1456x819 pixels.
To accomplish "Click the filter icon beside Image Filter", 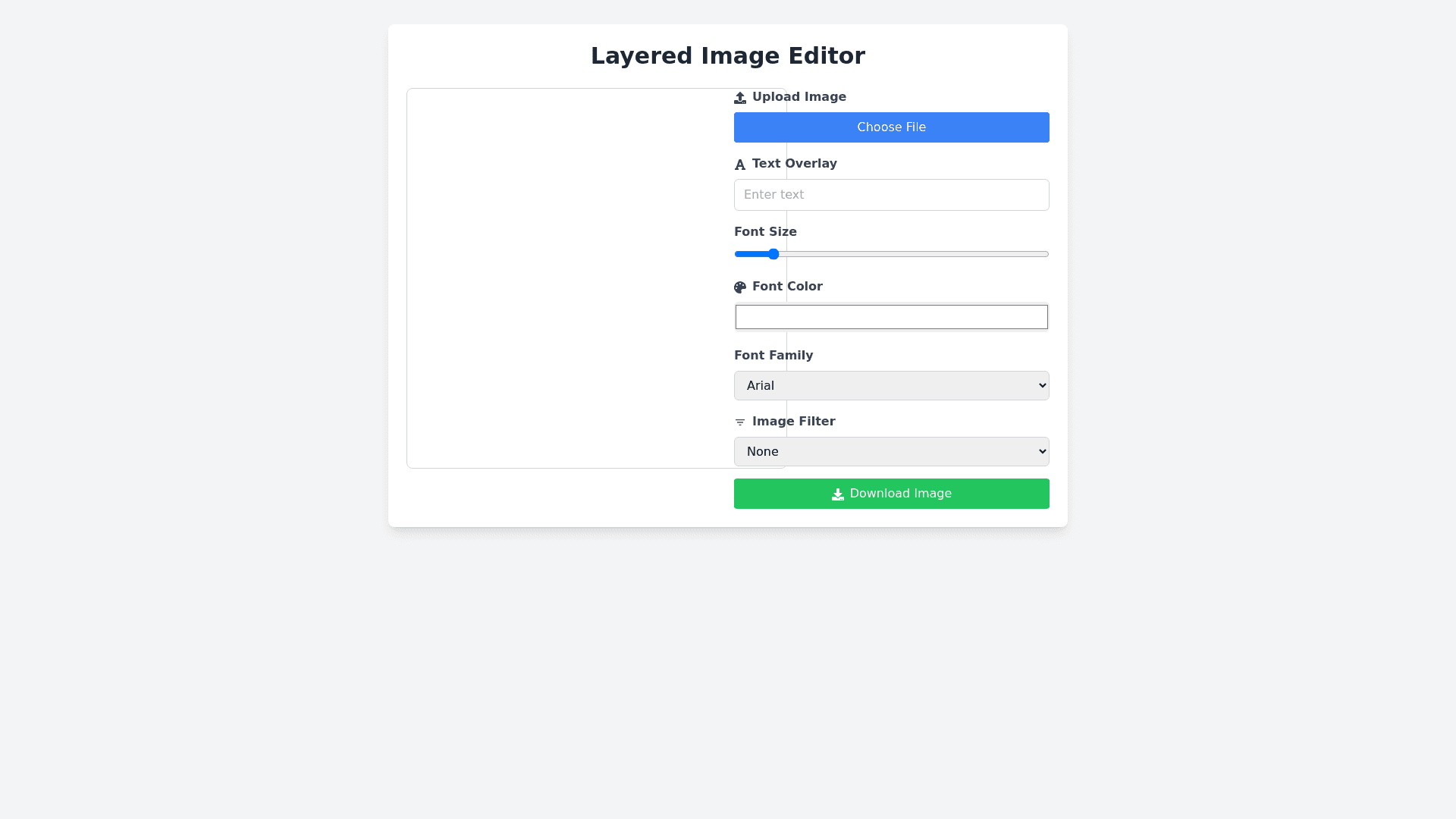I will pyautogui.click(x=740, y=422).
